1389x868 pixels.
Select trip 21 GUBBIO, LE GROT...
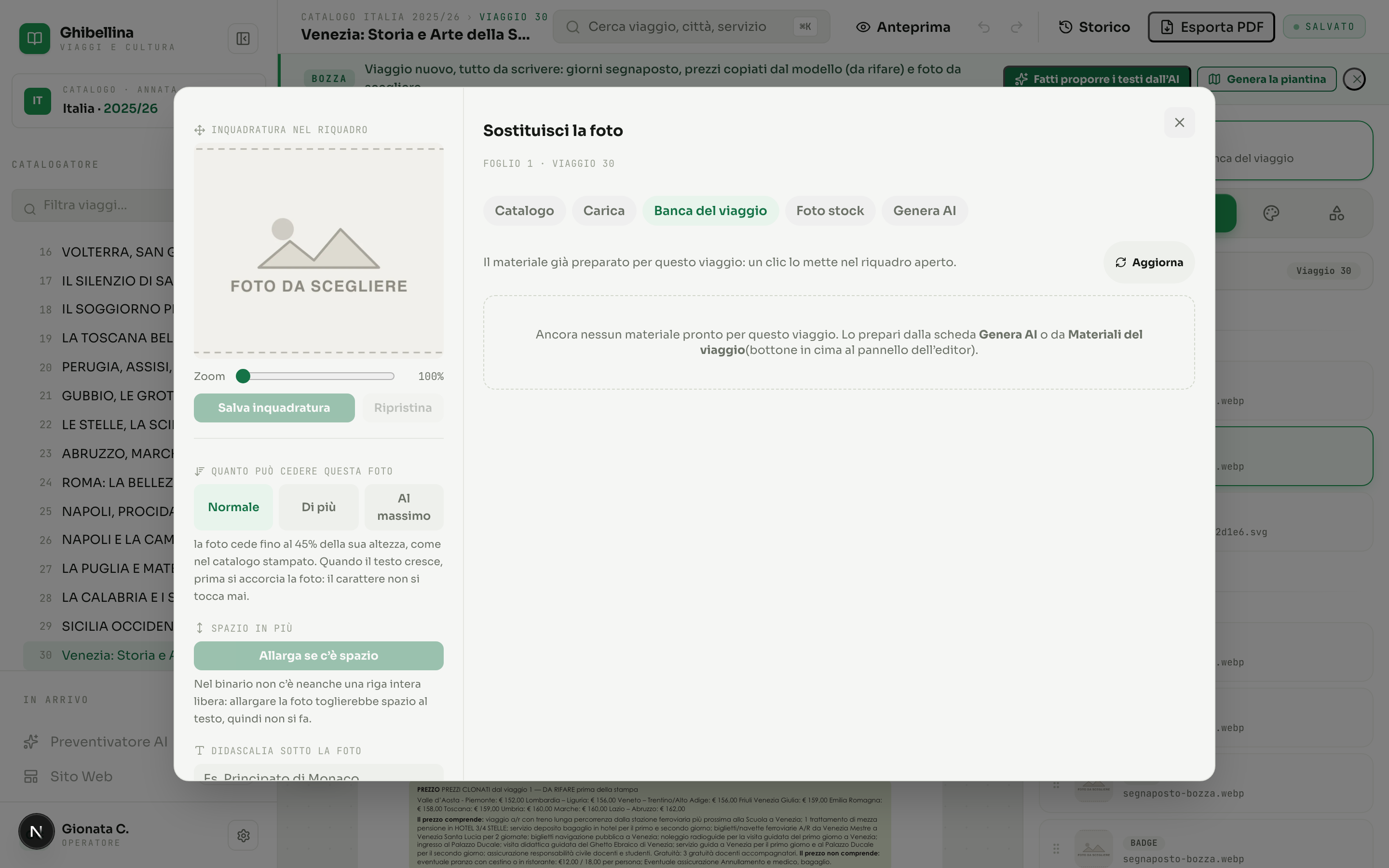click(x=98, y=395)
